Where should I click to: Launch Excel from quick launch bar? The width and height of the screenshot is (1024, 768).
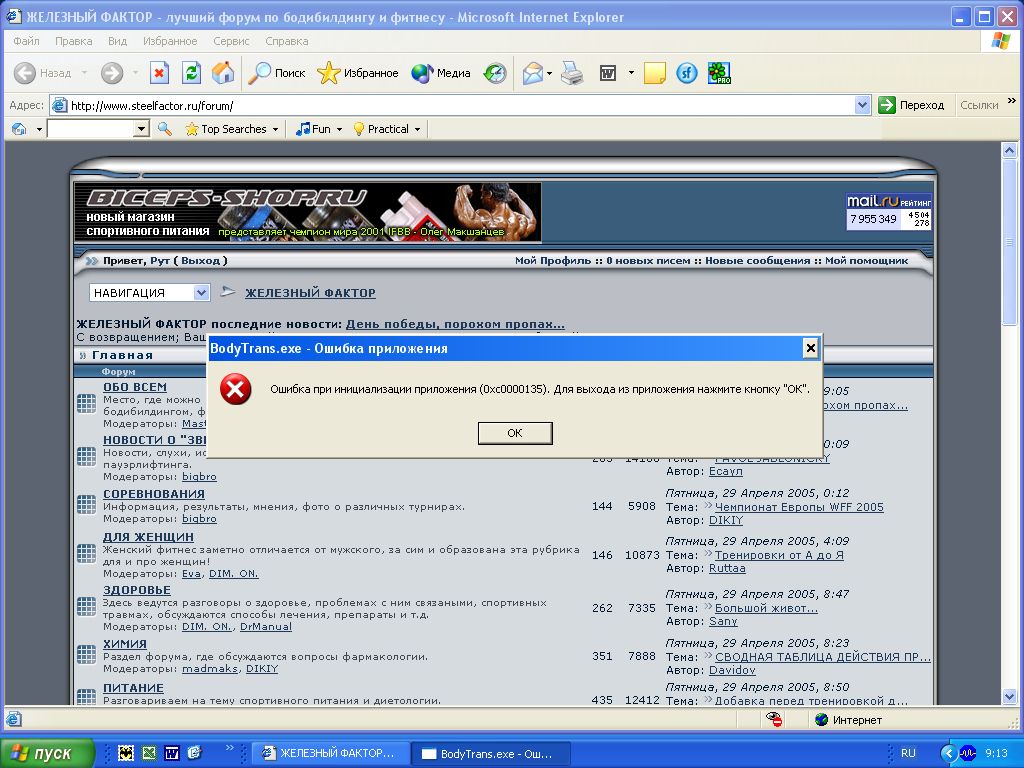click(149, 753)
